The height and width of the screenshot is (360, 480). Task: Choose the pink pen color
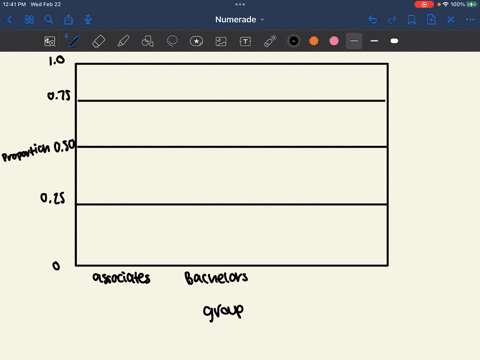(x=334, y=41)
